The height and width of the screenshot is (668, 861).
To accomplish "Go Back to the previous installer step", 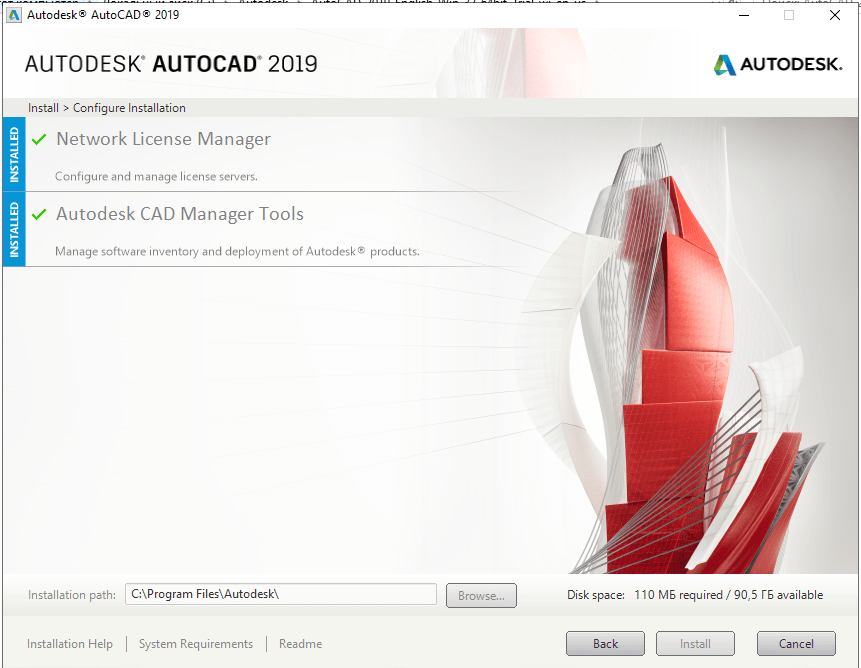I will (x=605, y=644).
